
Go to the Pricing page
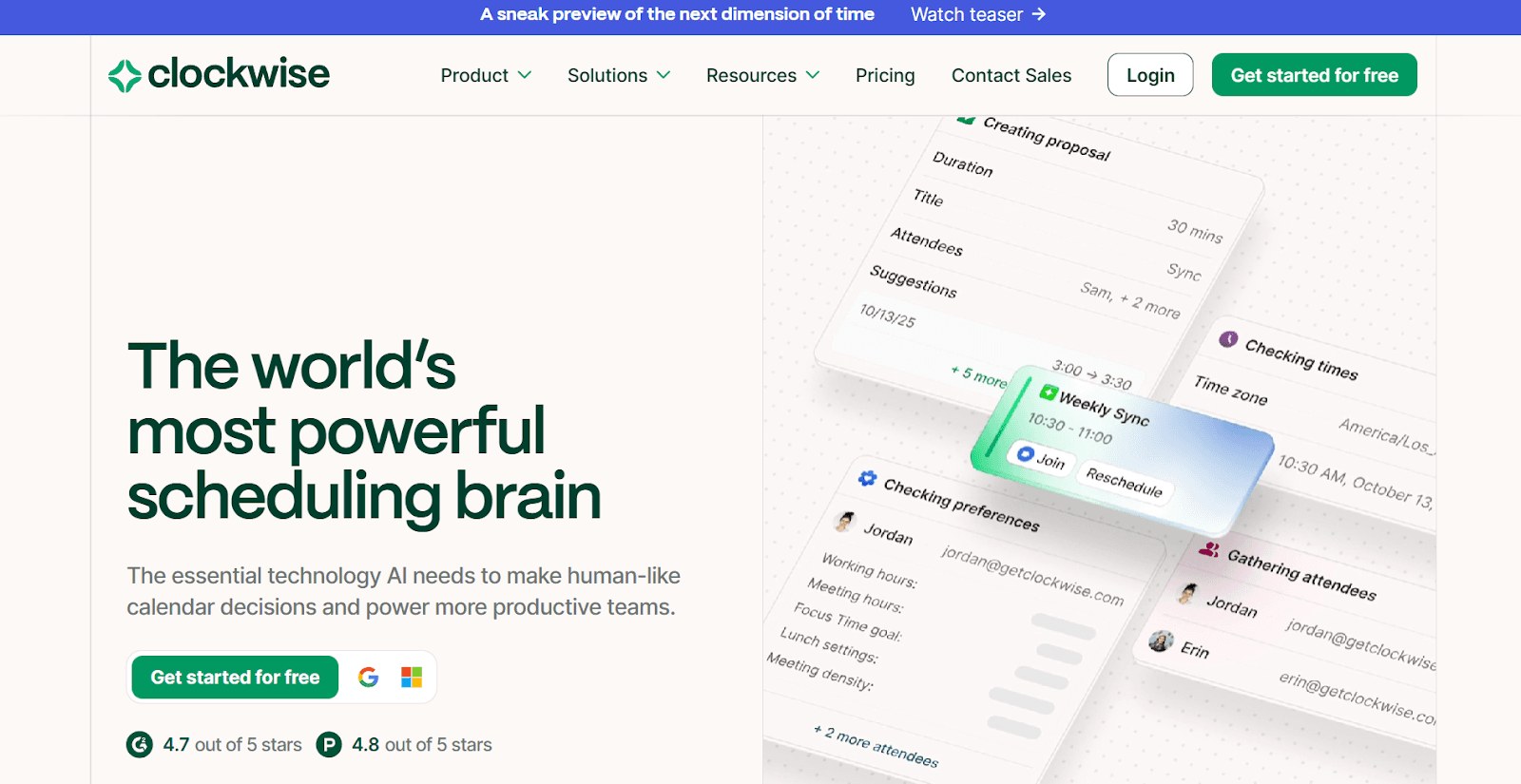point(885,75)
